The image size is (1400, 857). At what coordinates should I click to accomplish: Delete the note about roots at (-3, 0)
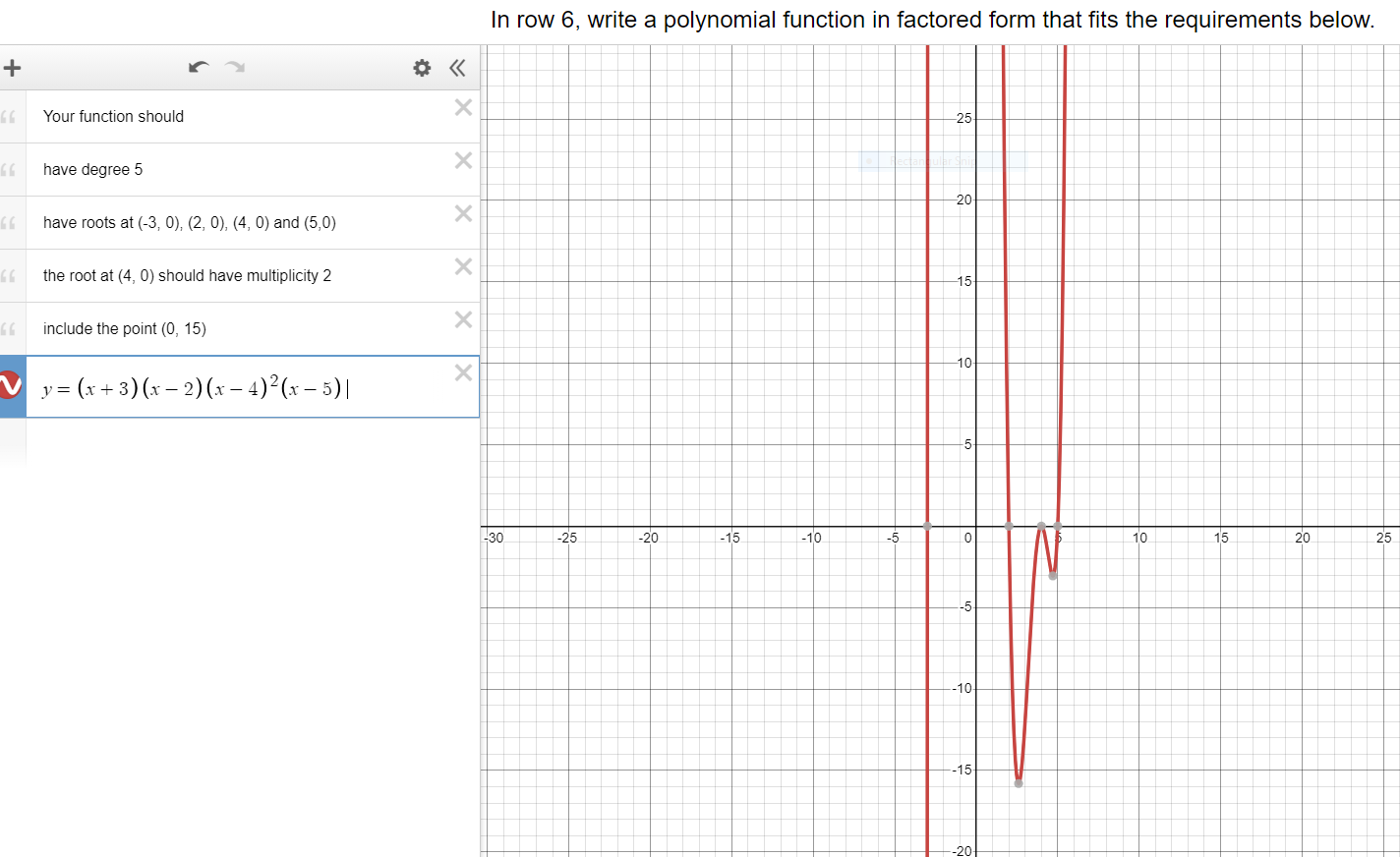(x=462, y=213)
